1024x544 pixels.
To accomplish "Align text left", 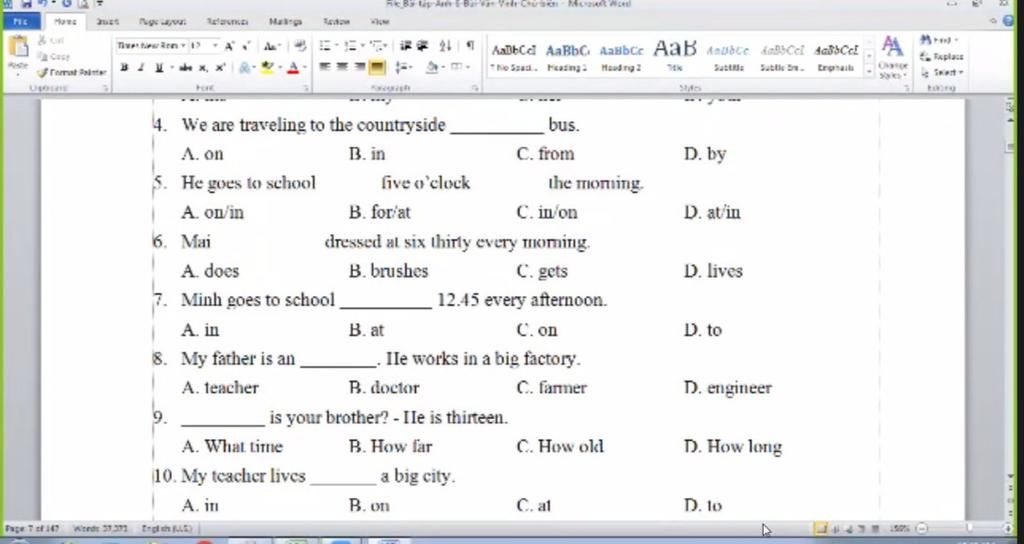I will tap(325, 67).
